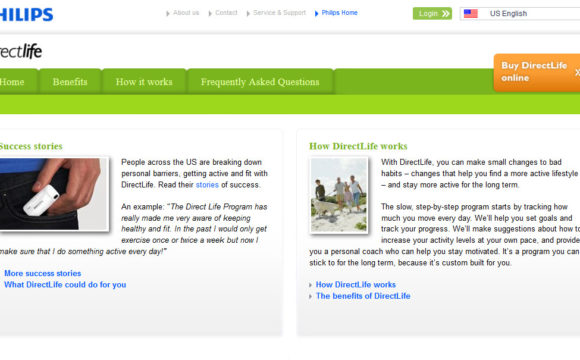Click the family on beach thumbnail
The height and width of the screenshot is (360, 580).
(338, 195)
